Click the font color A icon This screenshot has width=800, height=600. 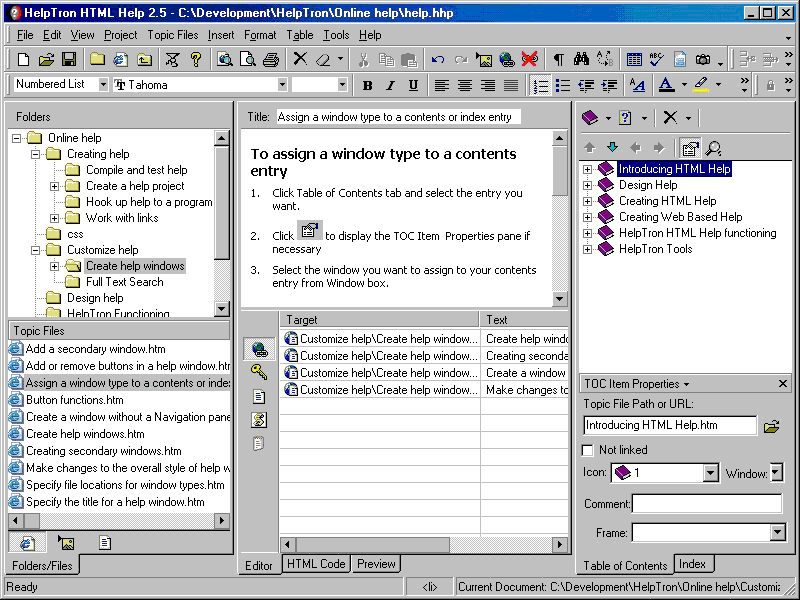pos(666,85)
